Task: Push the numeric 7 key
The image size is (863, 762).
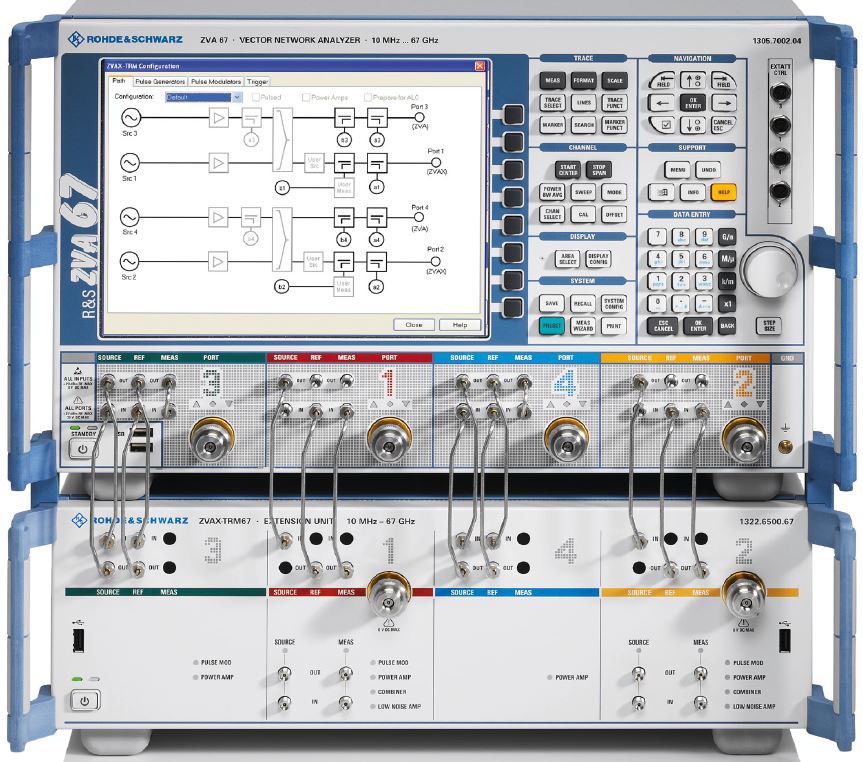Action: (657, 237)
